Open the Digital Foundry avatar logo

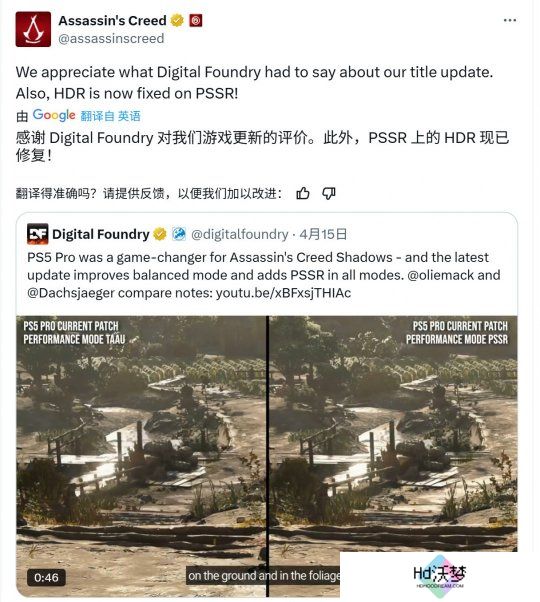[x=38, y=234]
